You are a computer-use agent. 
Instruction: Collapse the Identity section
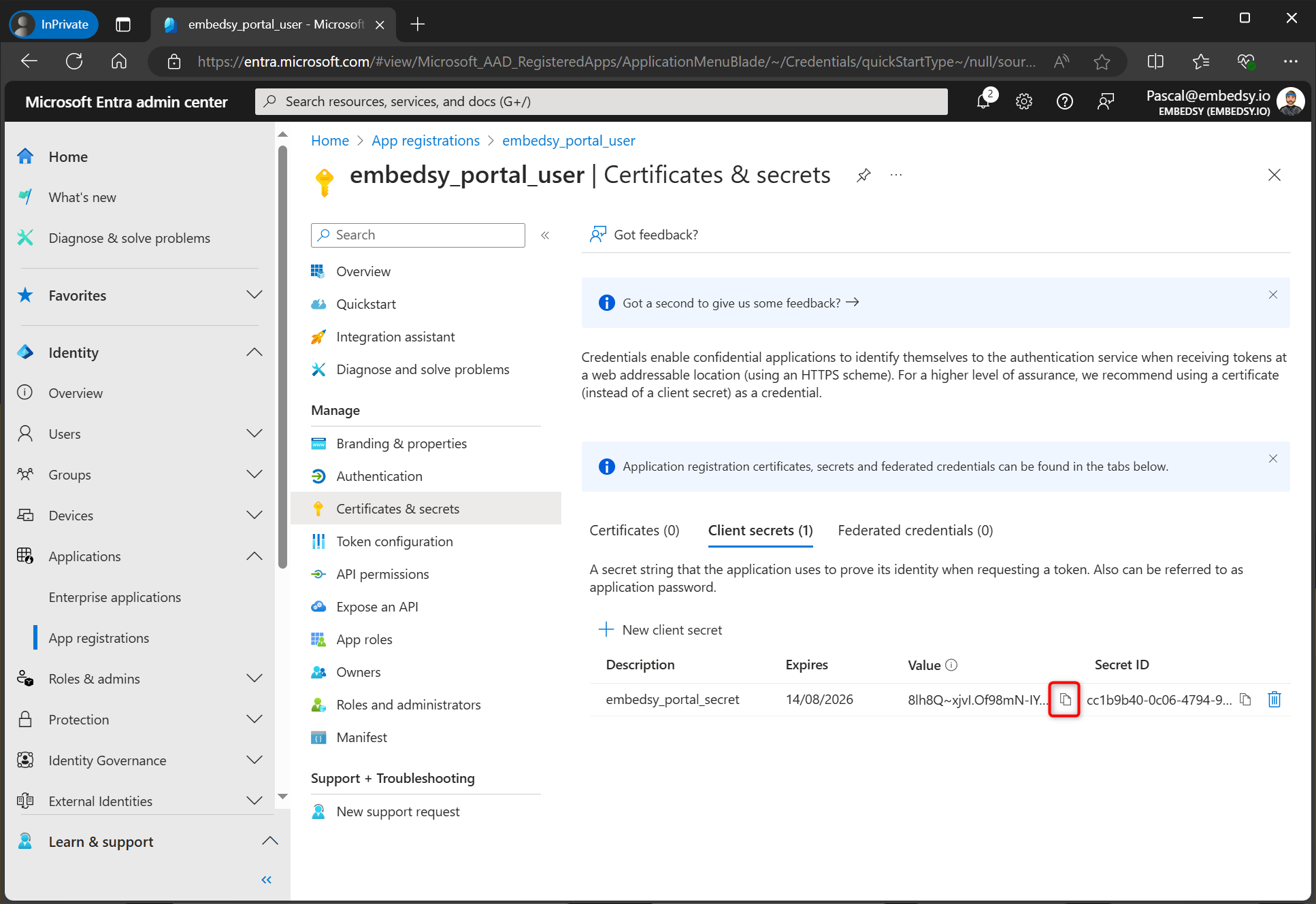(254, 352)
